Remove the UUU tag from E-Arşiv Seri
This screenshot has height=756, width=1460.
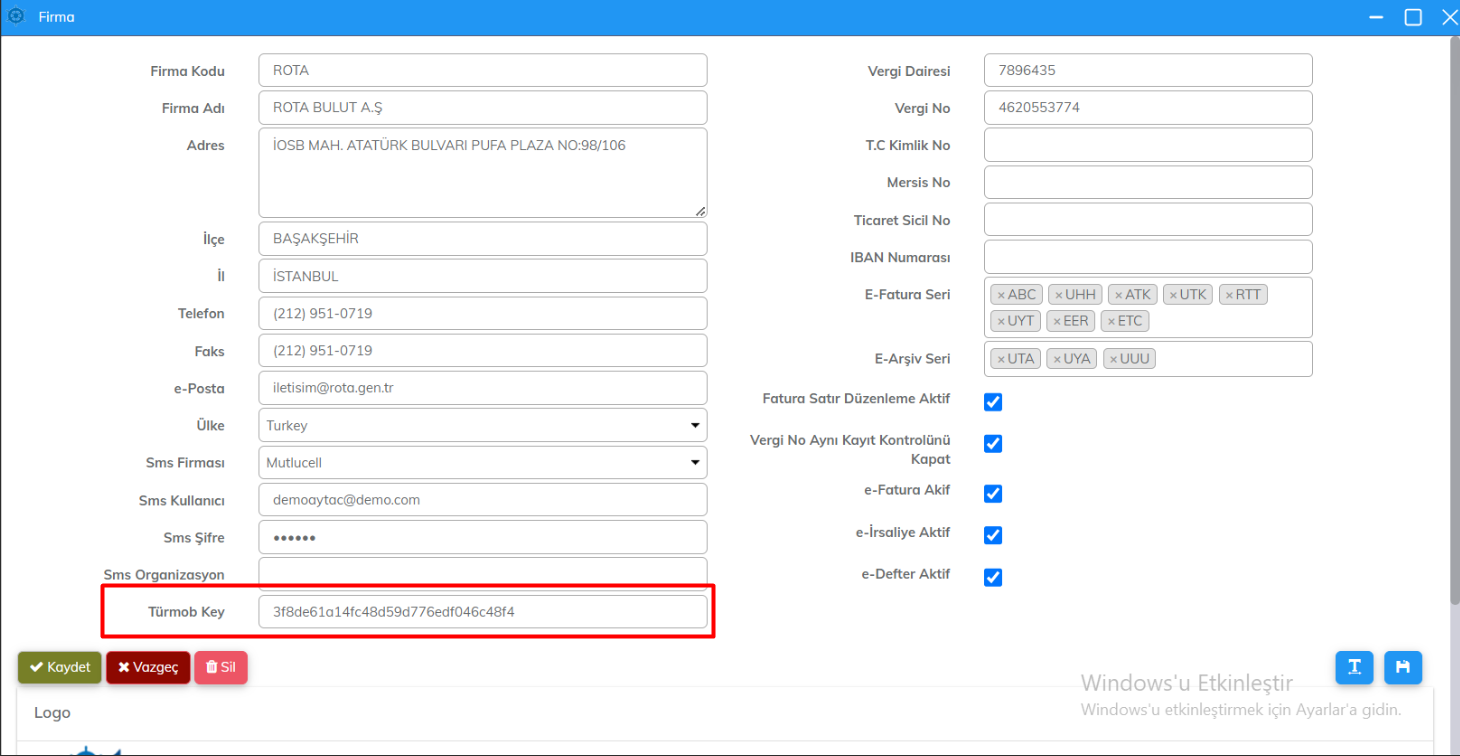pos(1113,359)
